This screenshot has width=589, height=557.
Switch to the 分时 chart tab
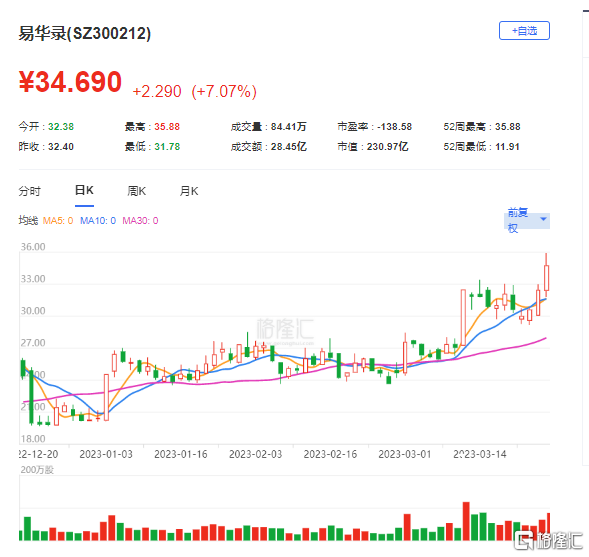29,191
